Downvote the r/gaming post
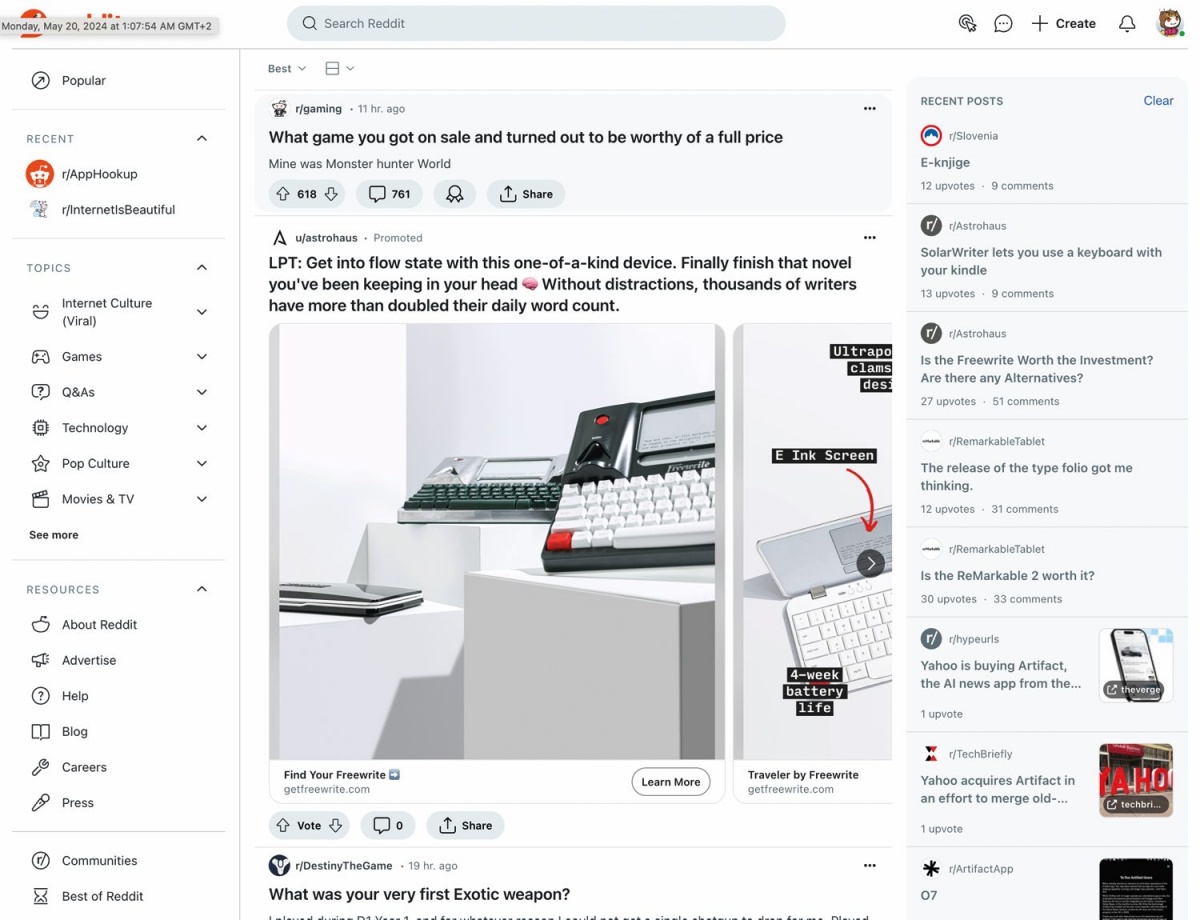This screenshot has width=1200, height=920. point(331,194)
